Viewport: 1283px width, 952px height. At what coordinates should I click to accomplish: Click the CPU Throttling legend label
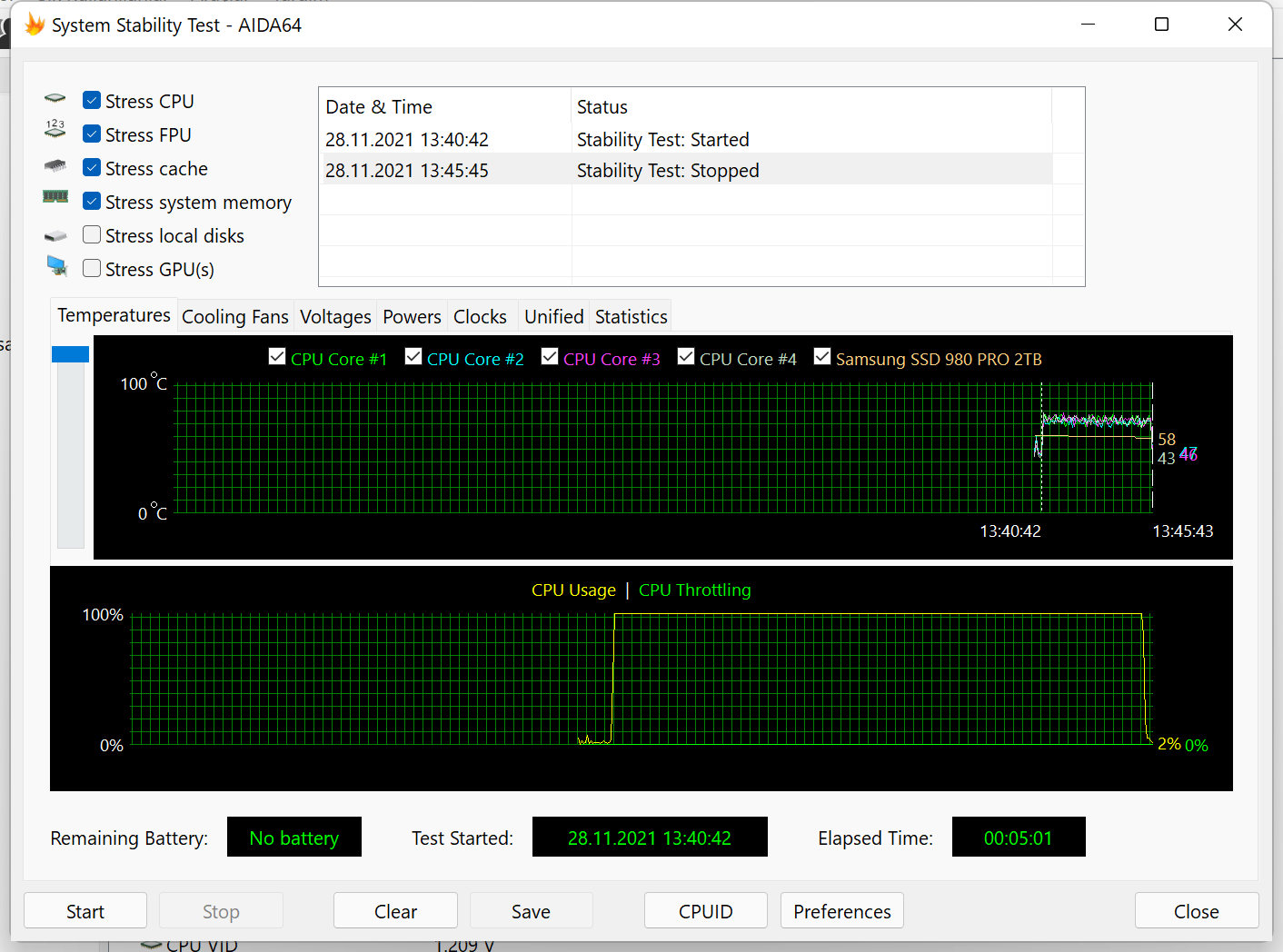[x=695, y=590]
